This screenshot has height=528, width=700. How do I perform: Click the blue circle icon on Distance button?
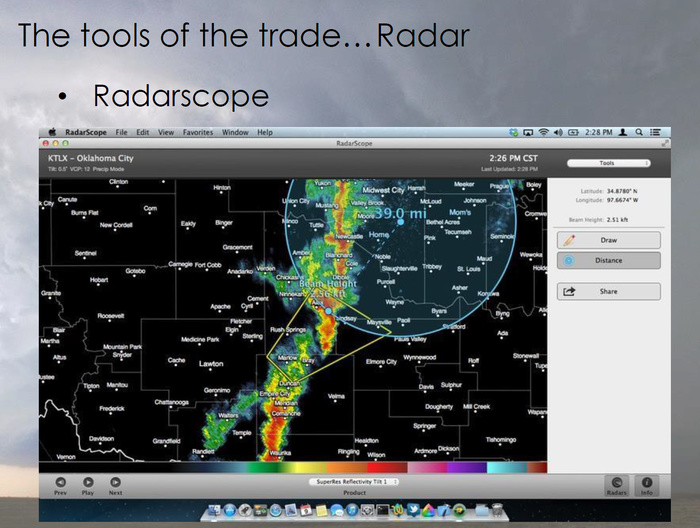click(569, 260)
